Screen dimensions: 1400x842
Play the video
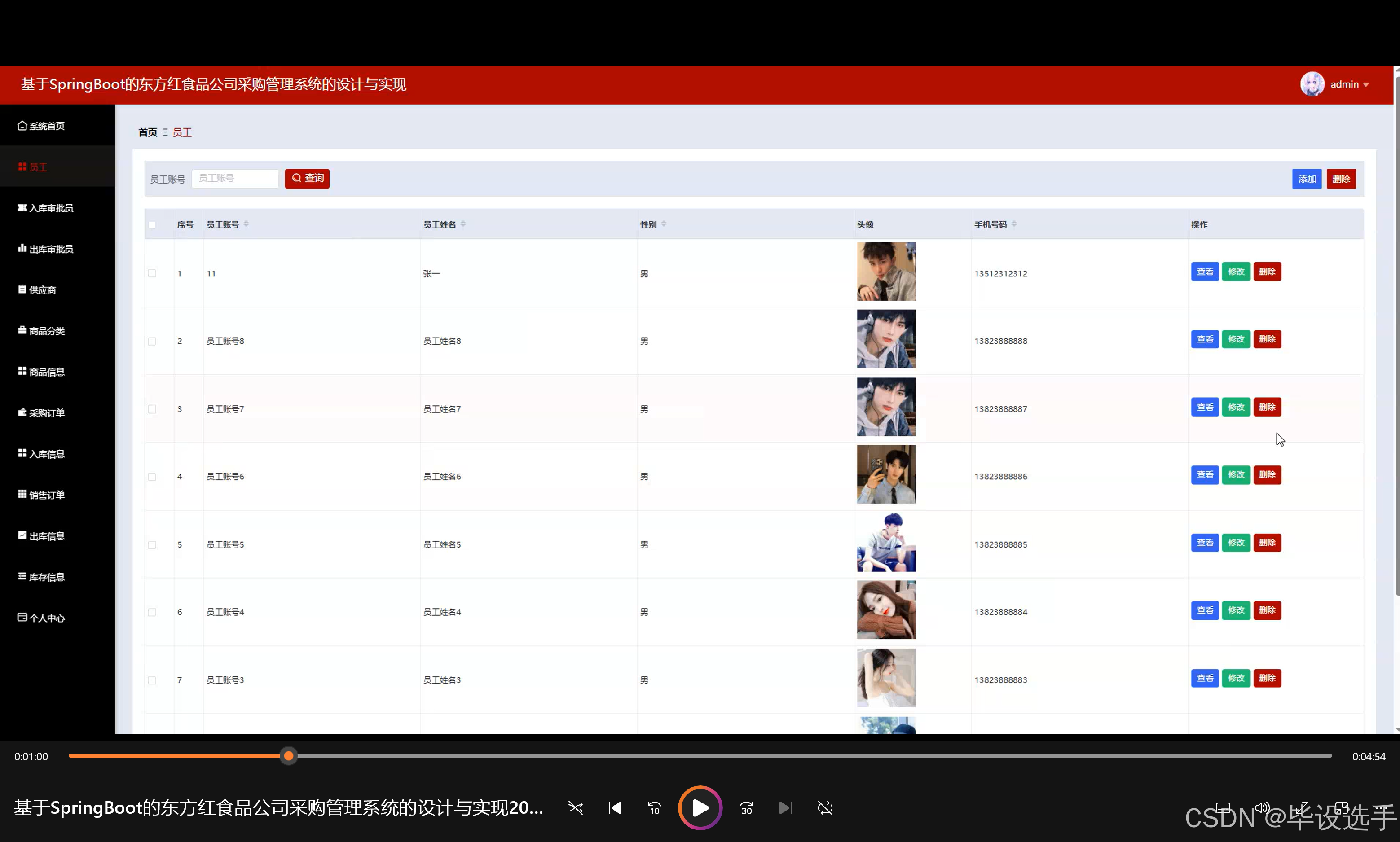700,808
